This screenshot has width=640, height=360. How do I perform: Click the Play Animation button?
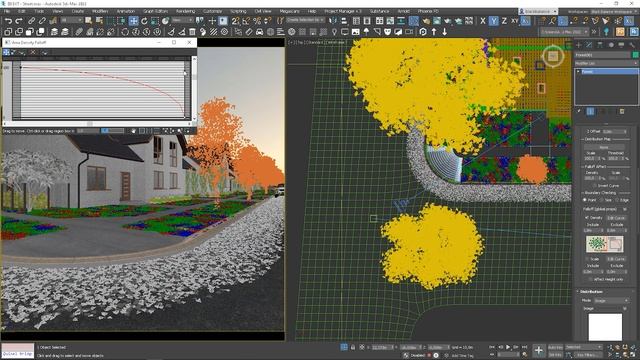[508, 347]
